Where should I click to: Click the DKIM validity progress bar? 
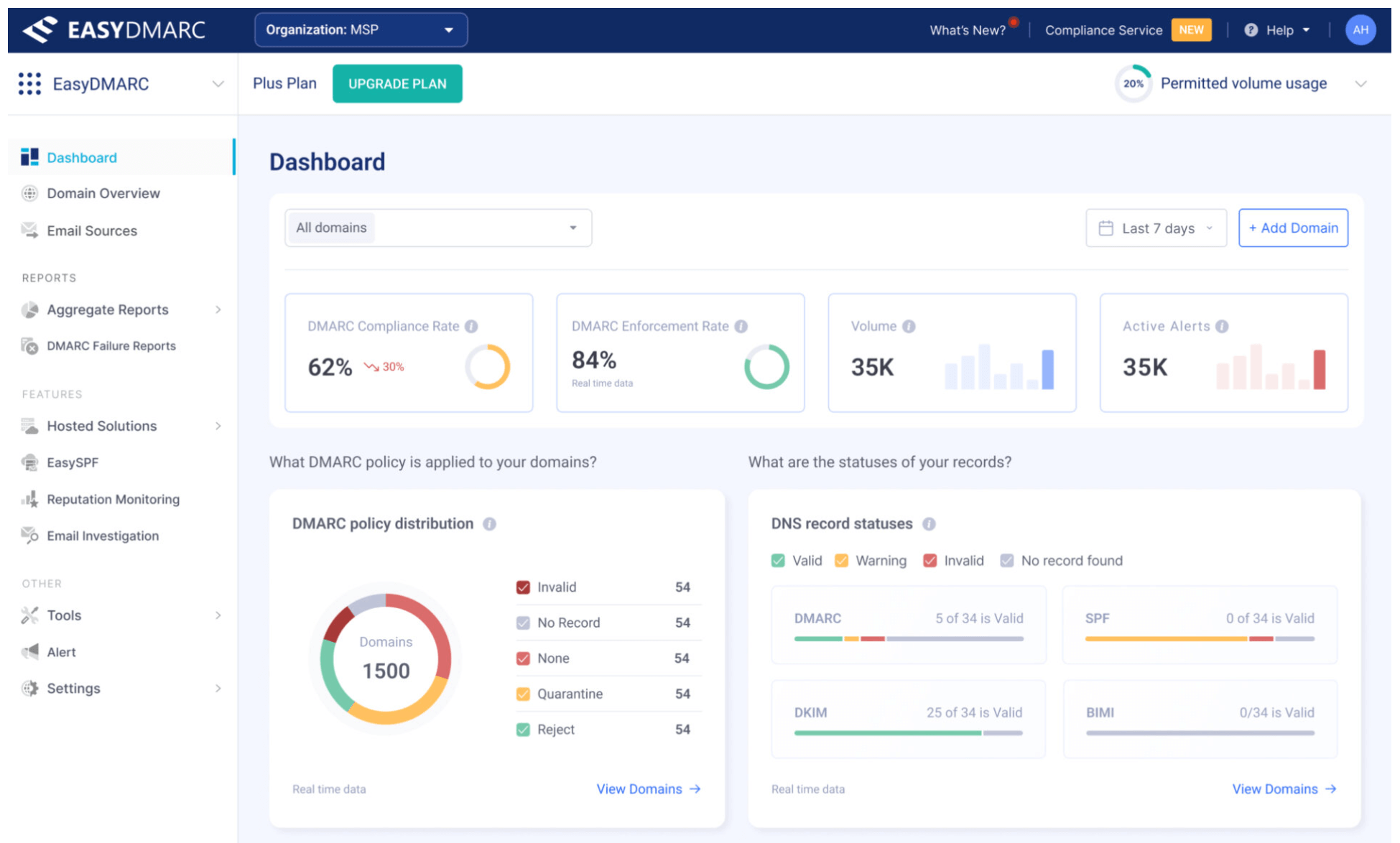(908, 733)
